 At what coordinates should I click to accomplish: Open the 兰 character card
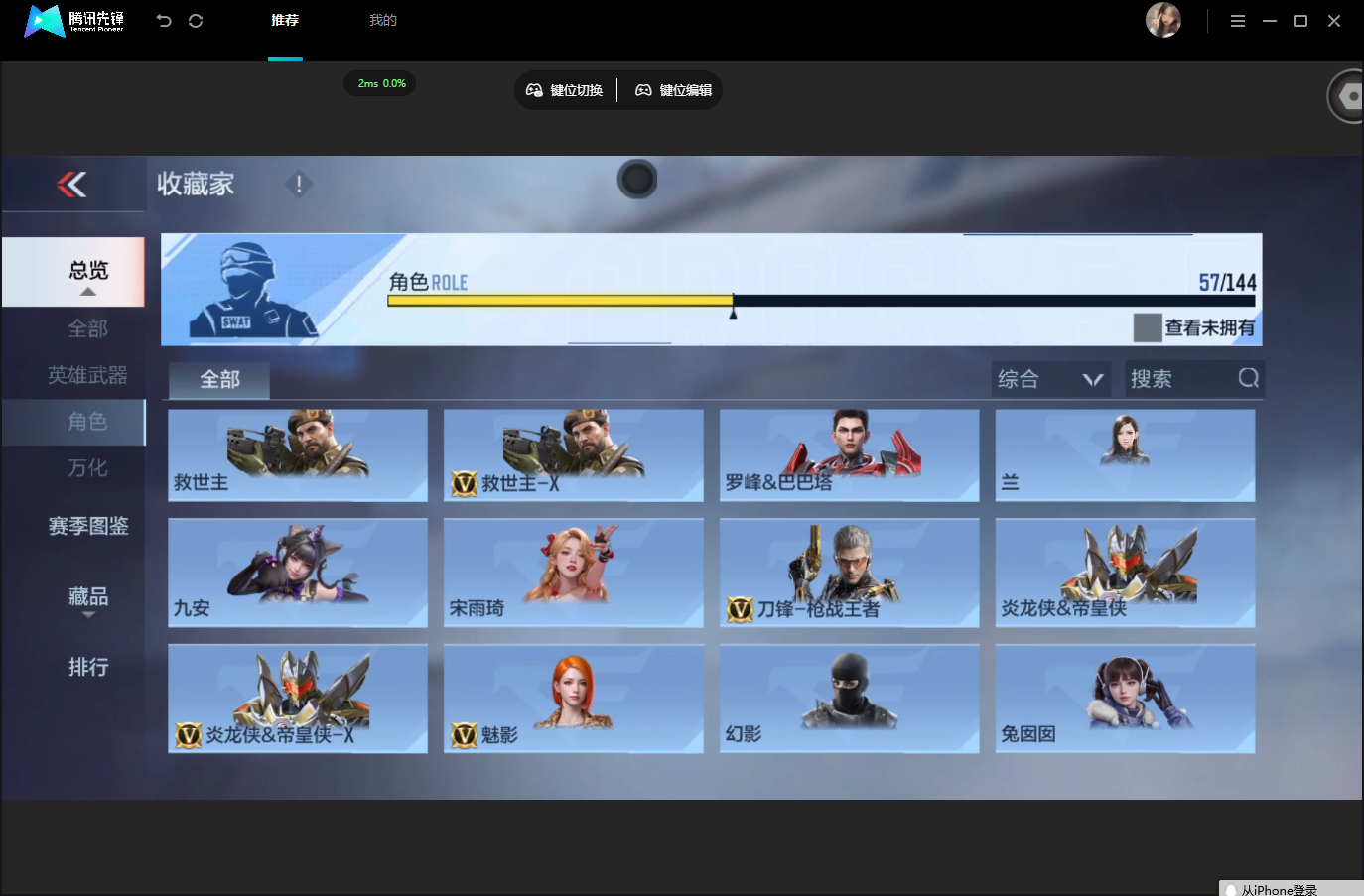[1126, 455]
